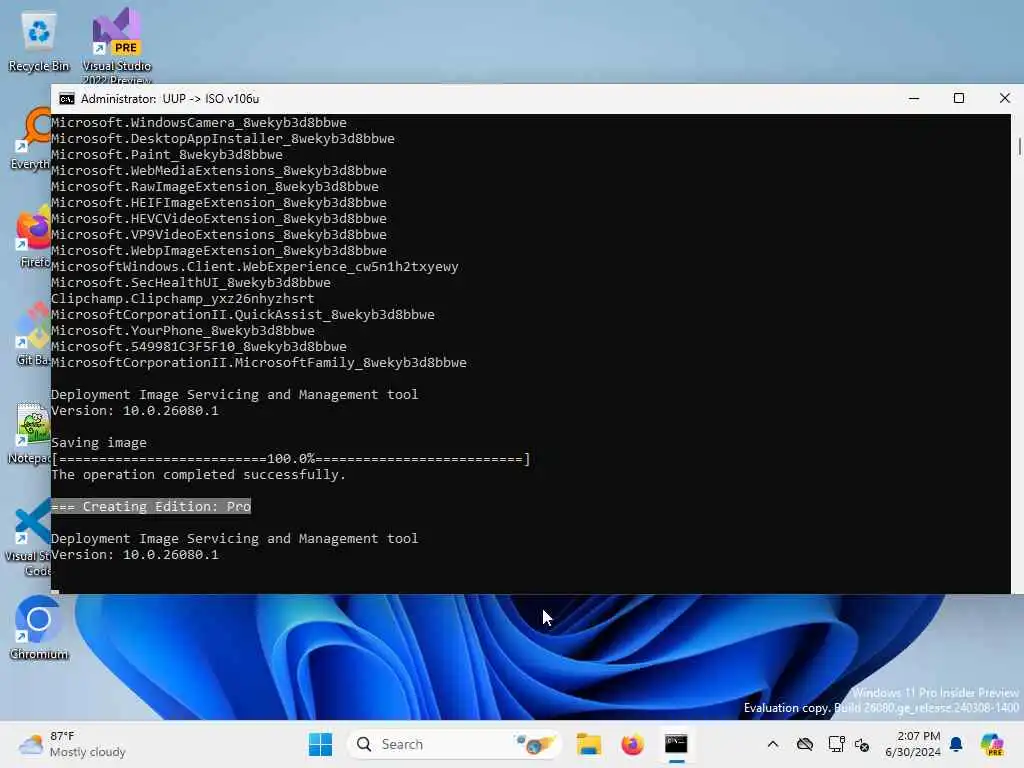Click 'Microsoft.HEVCVideoExtension_8wekyb3d8bbwe' line
Image resolution: width=1024 pixels, height=768 pixels.
219,218
